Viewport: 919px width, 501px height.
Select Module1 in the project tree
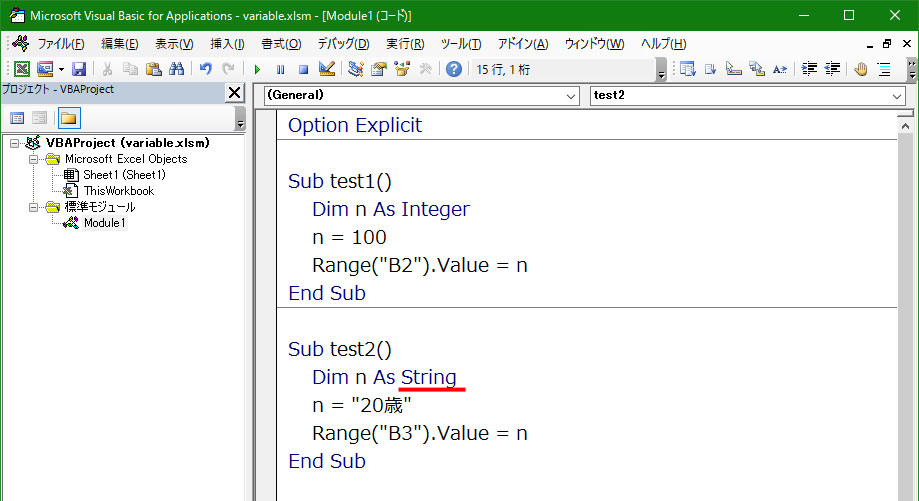(104, 223)
